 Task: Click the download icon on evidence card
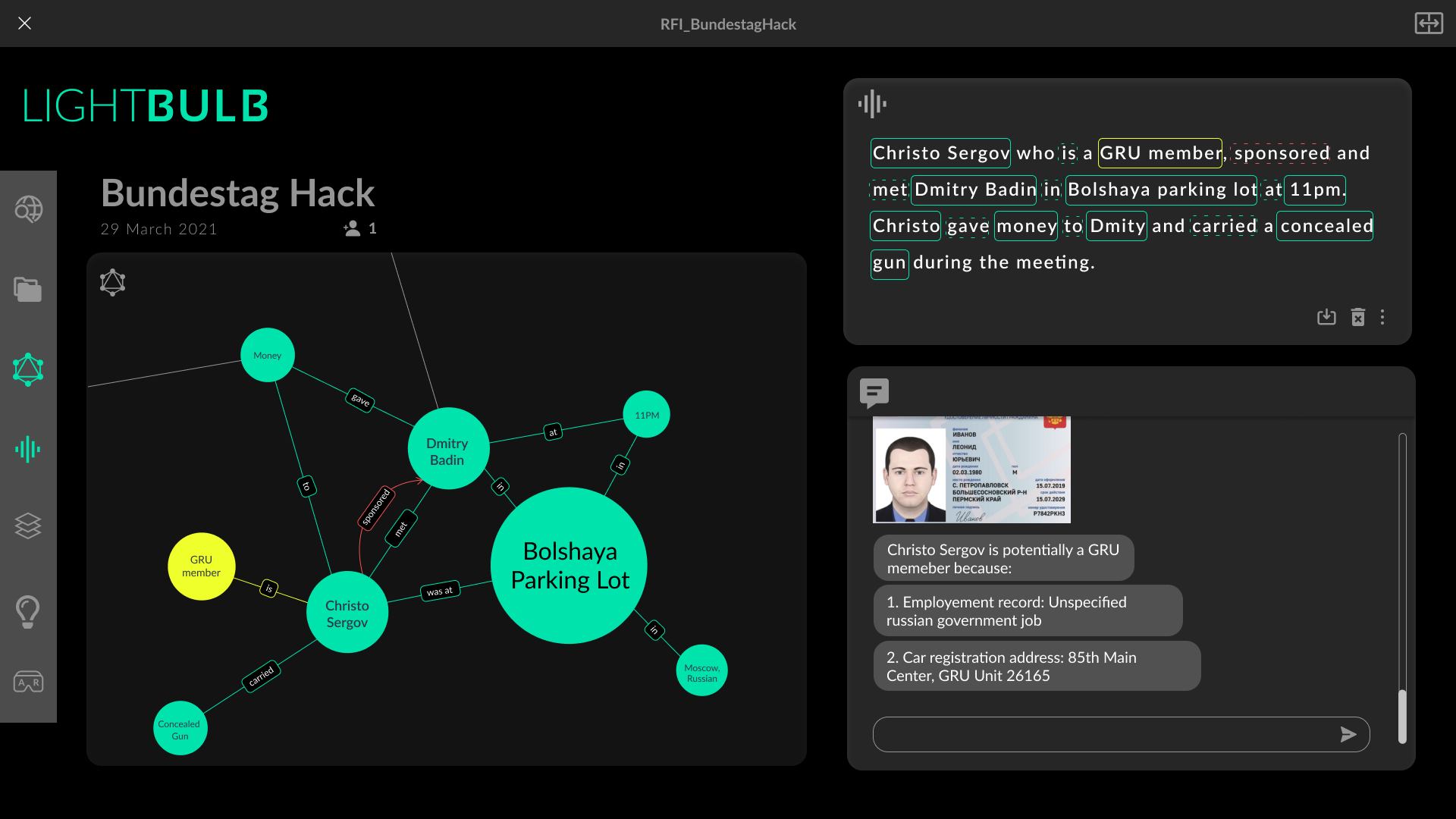click(x=1327, y=318)
